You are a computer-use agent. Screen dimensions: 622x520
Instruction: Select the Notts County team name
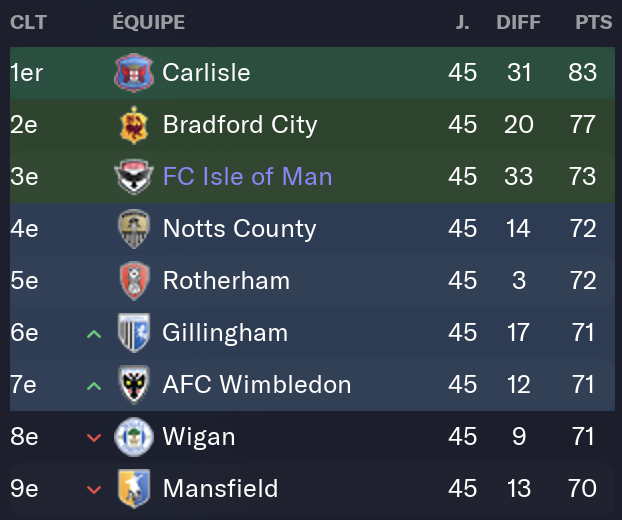tap(240, 229)
